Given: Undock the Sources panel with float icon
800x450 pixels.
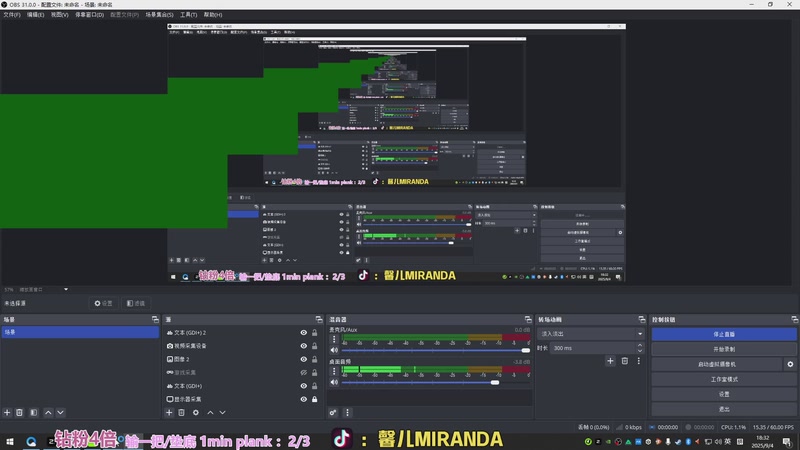Looking at the screenshot, I should pyautogui.click(x=319, y=319).
